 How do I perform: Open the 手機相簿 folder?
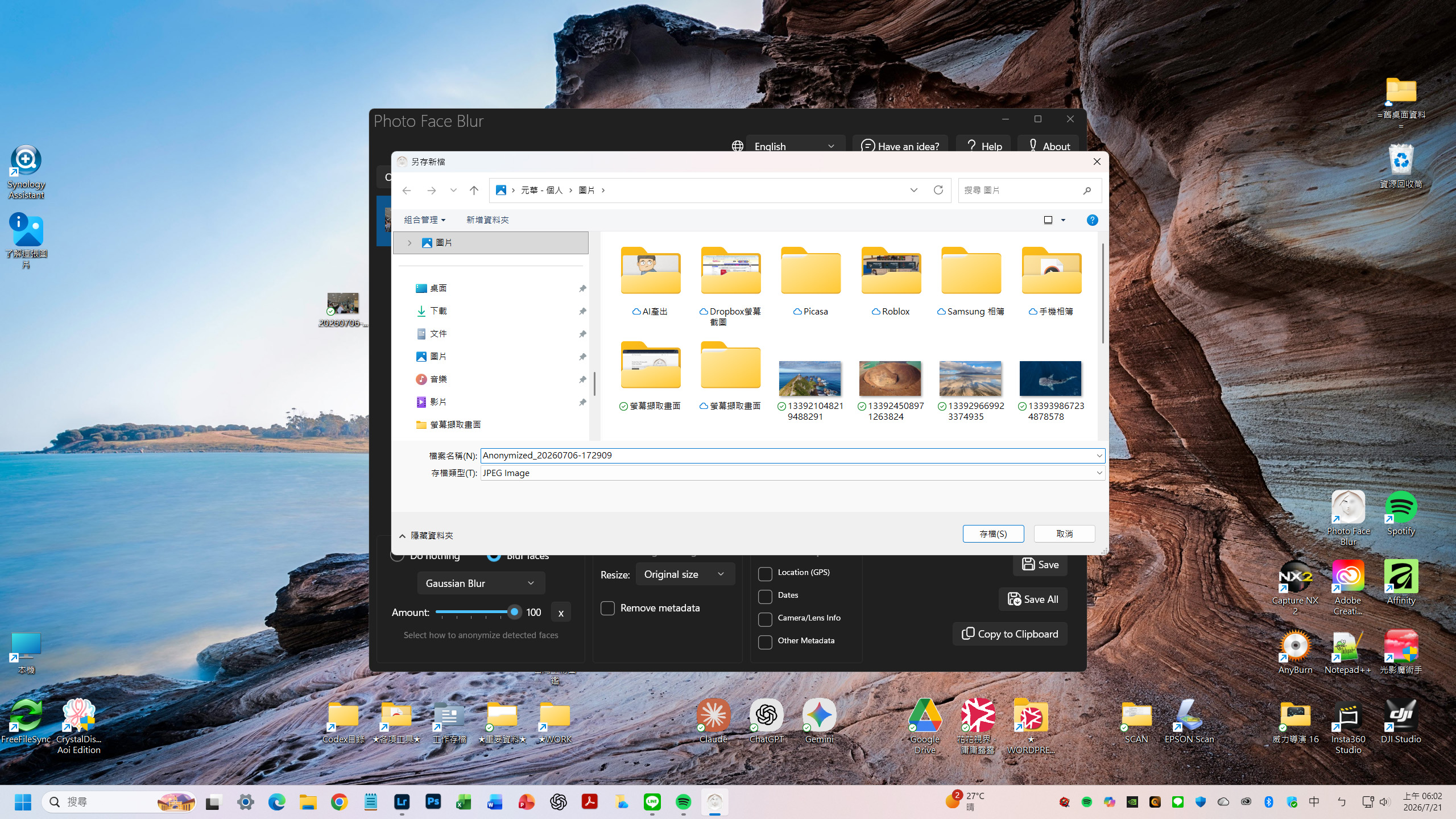[x=1051, y=282]
